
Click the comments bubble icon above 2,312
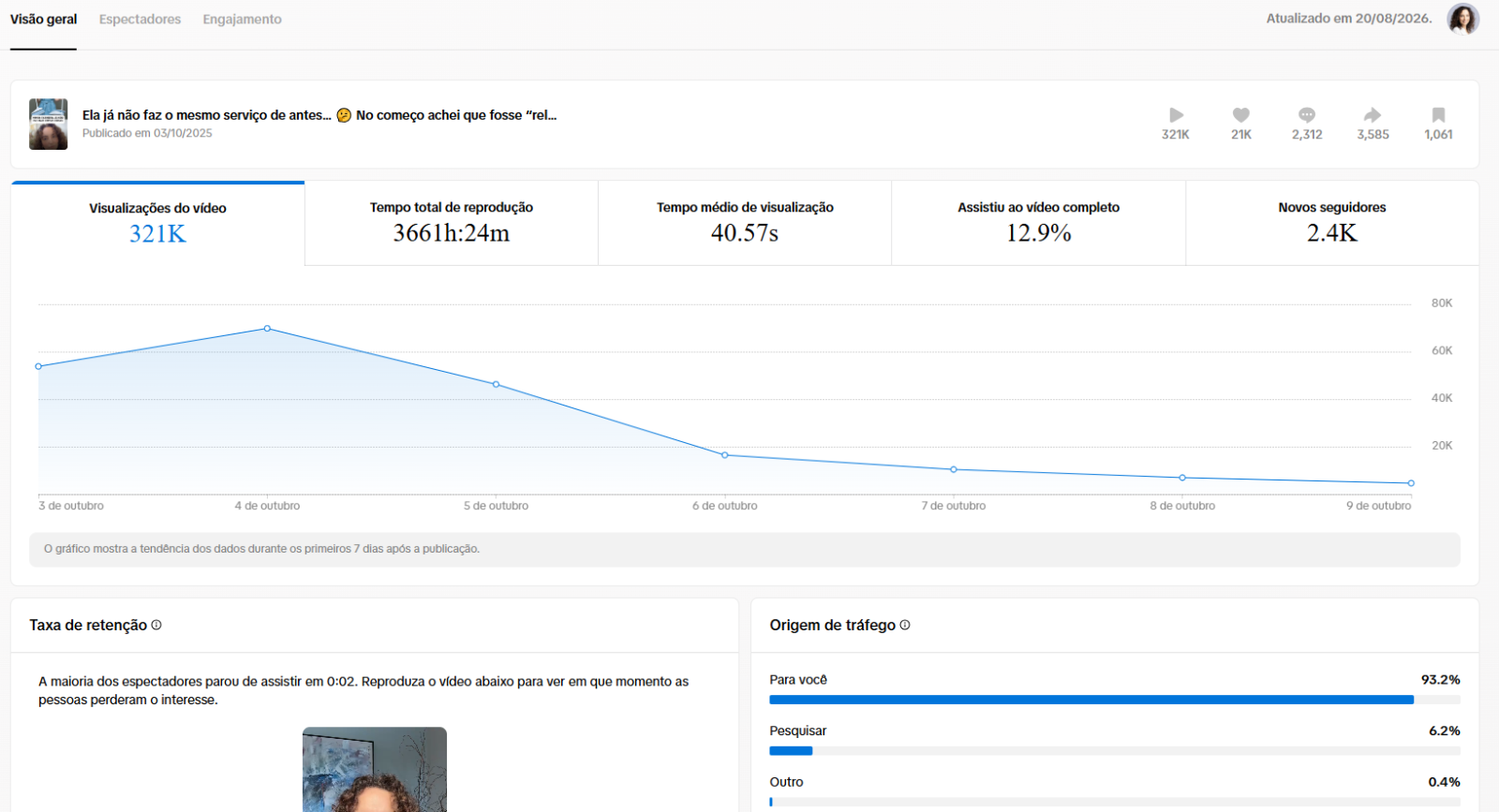coord(1307,115)
